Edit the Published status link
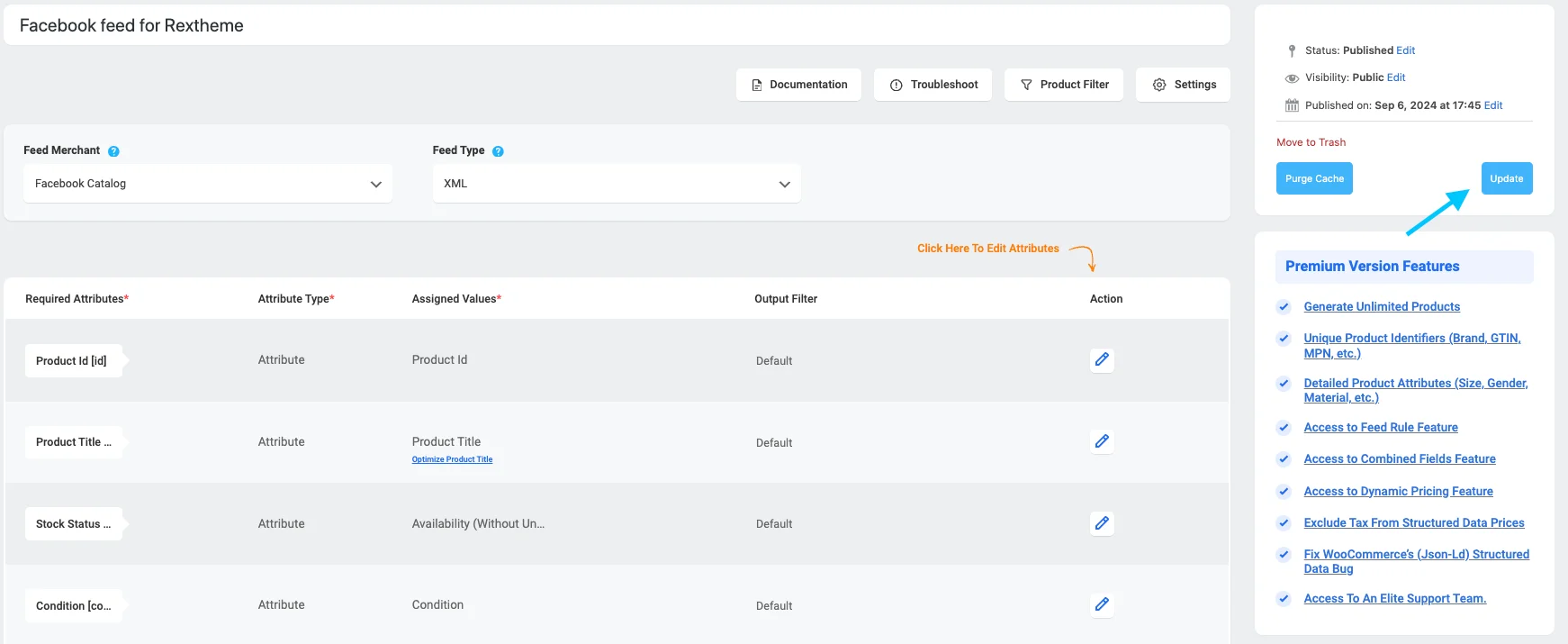Screen dimensions: 1568x644 [1406, 50]
